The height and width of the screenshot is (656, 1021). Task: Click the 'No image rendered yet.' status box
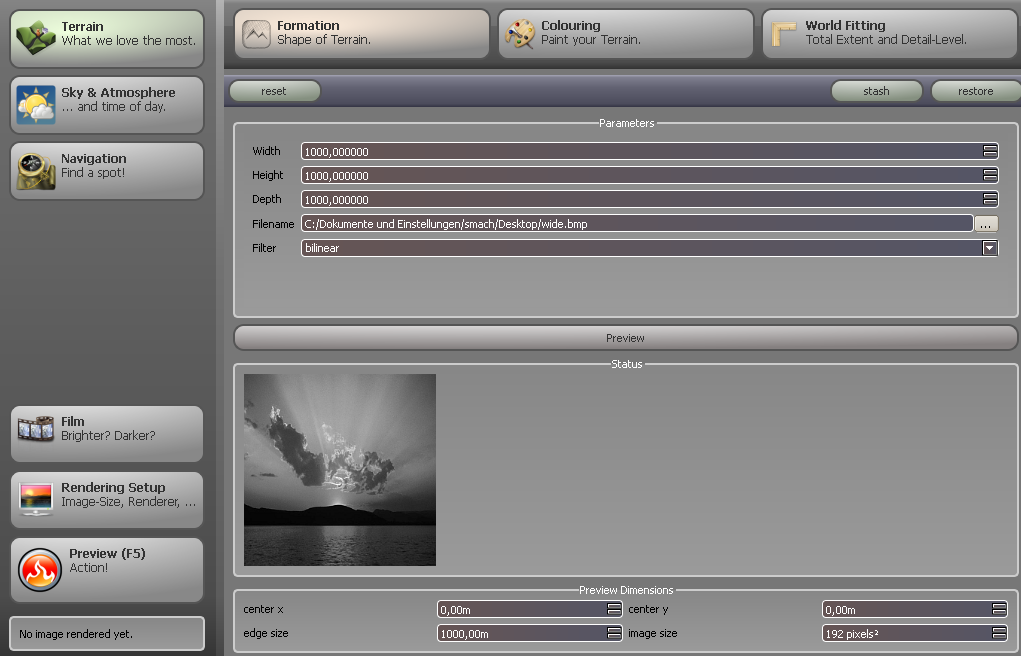107,634
